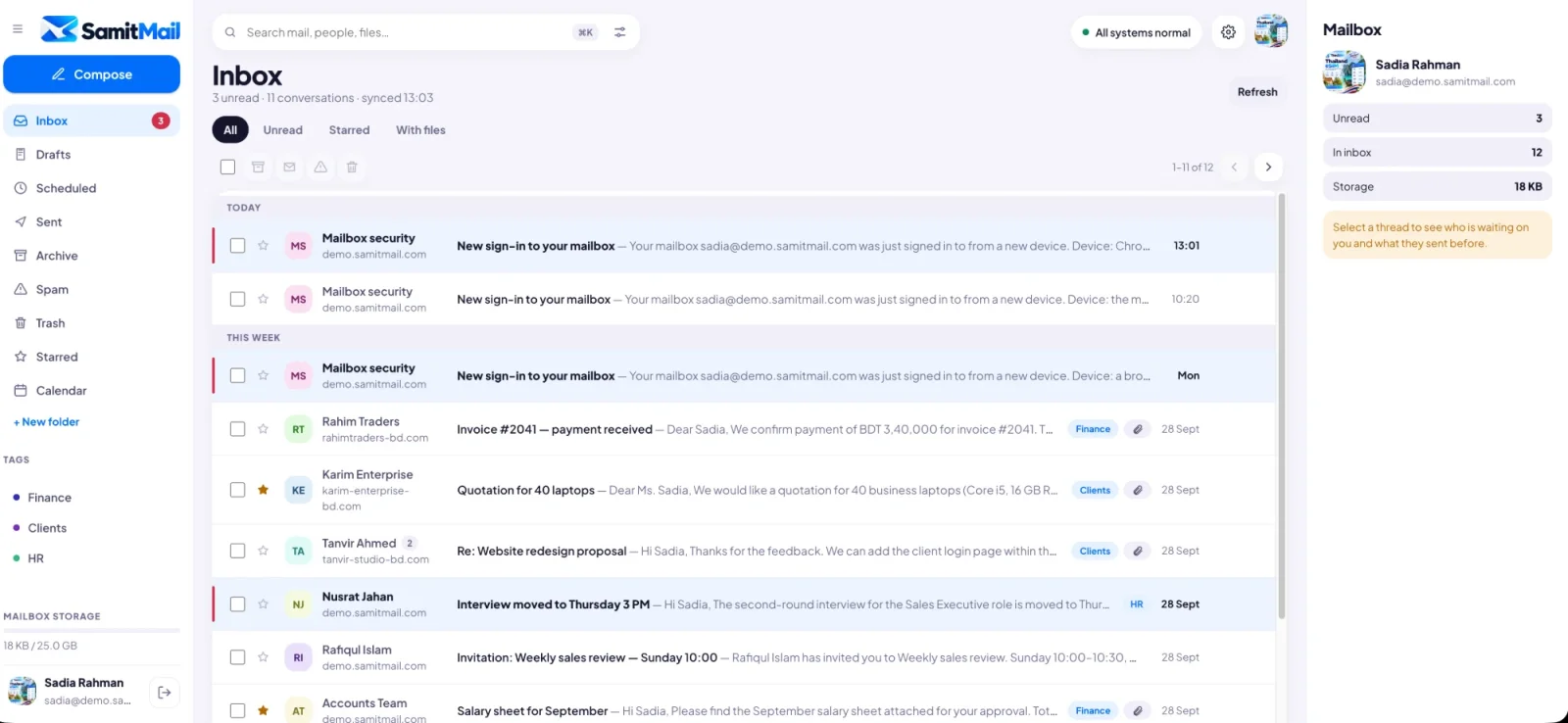Open search filter options icon

pos(619,32)
